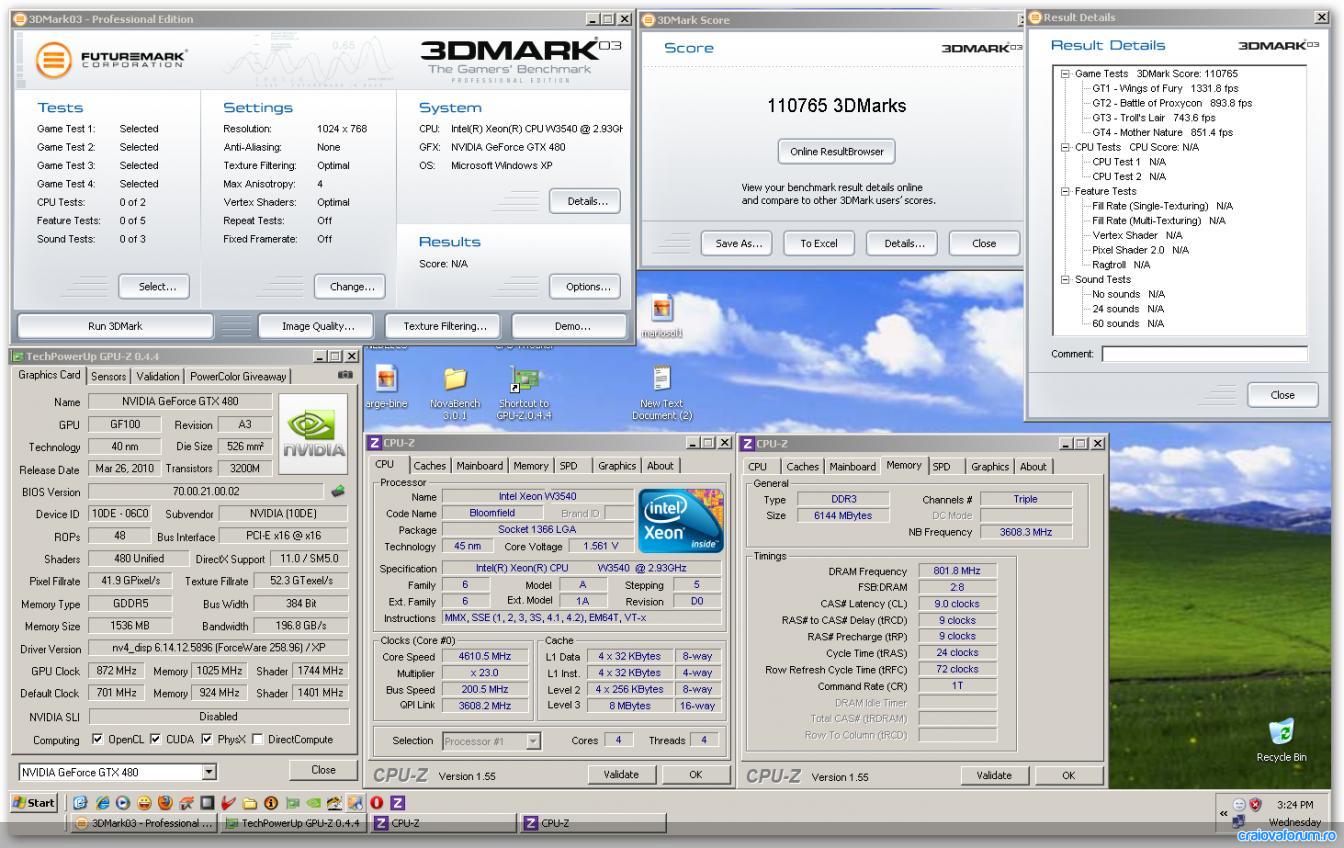
Task: Click the Change... button under Settings
Action: [x=349, y=286]
